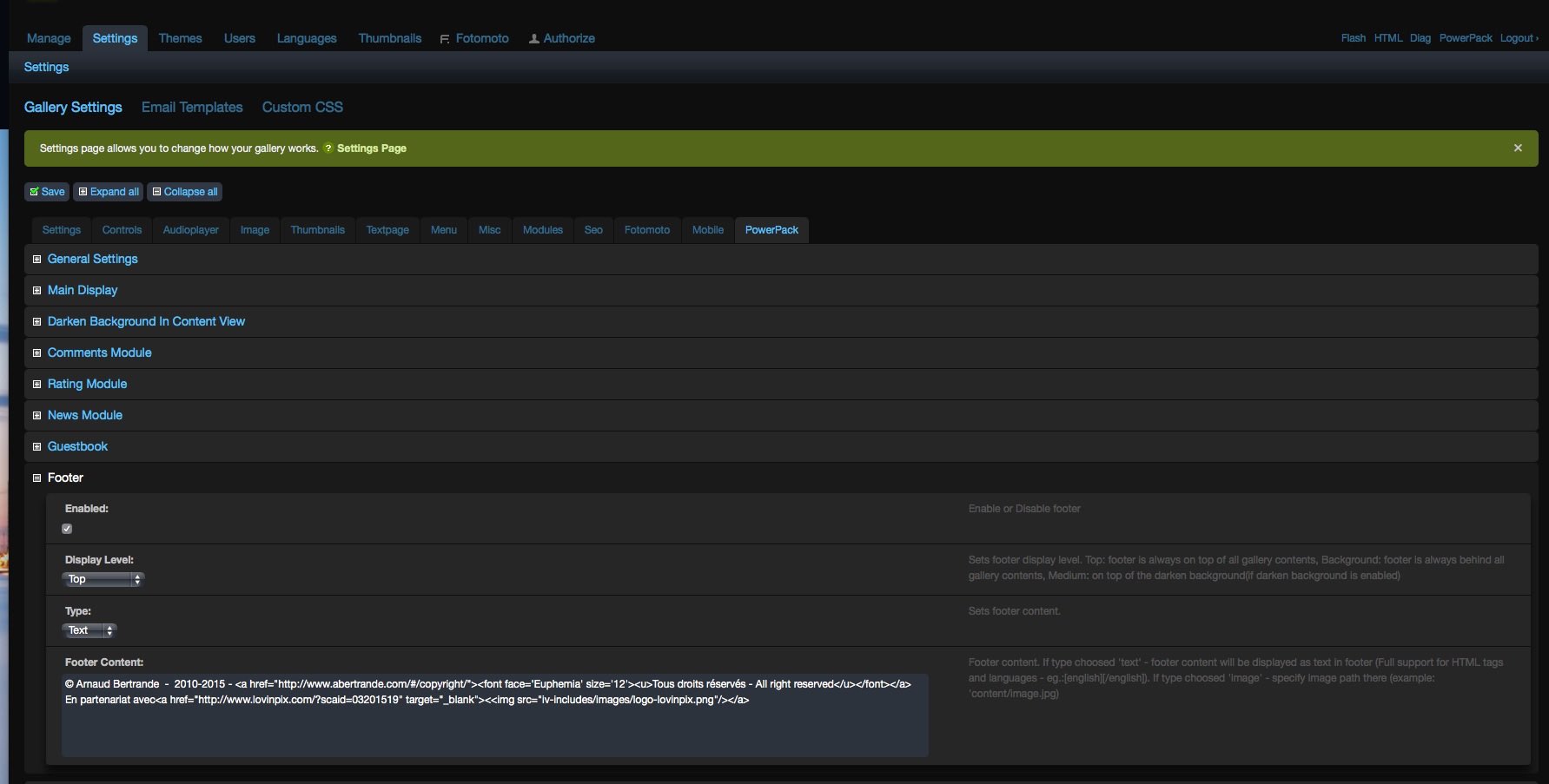Open the Themes top menu
This screenshot has width=1549, height=784.
[x=180, y=38]
